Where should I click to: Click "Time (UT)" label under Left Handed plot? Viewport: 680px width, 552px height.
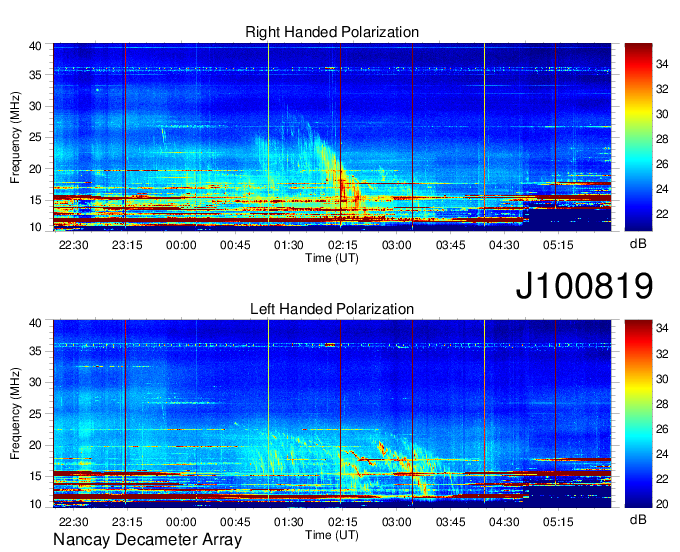click(332, 535)
